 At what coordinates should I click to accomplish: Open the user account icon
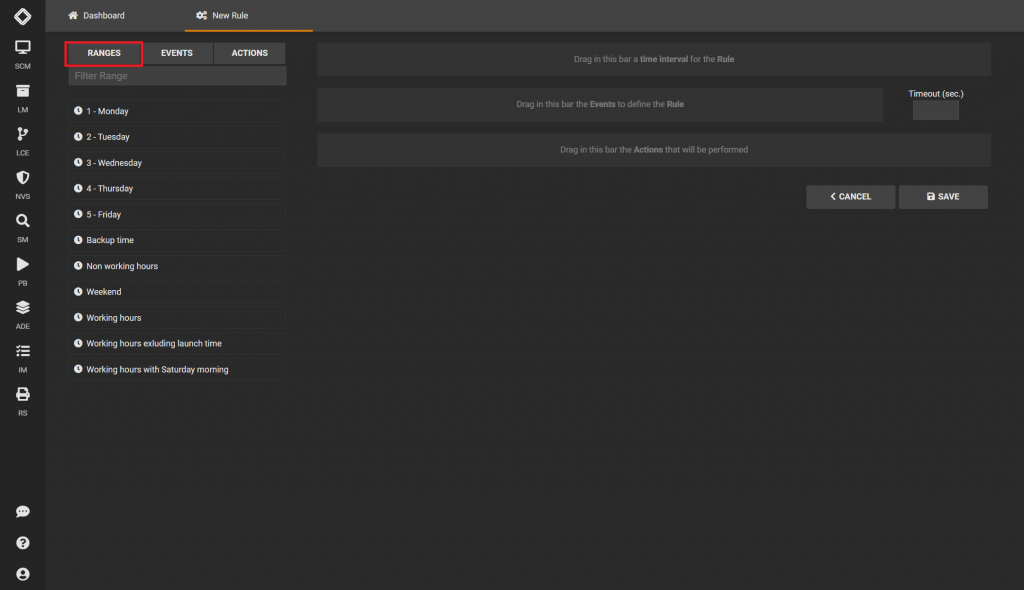coord(22,574)
